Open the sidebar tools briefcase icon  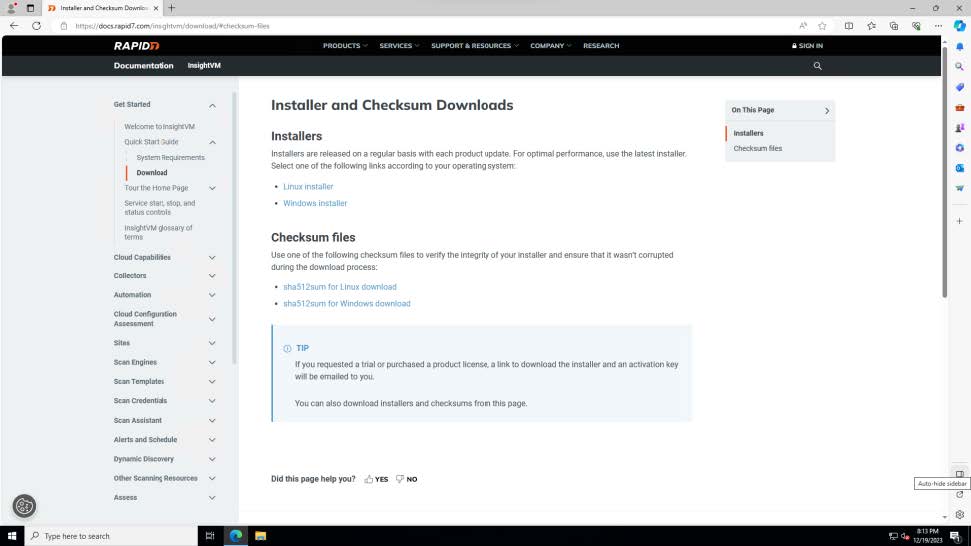pos(959,108)
